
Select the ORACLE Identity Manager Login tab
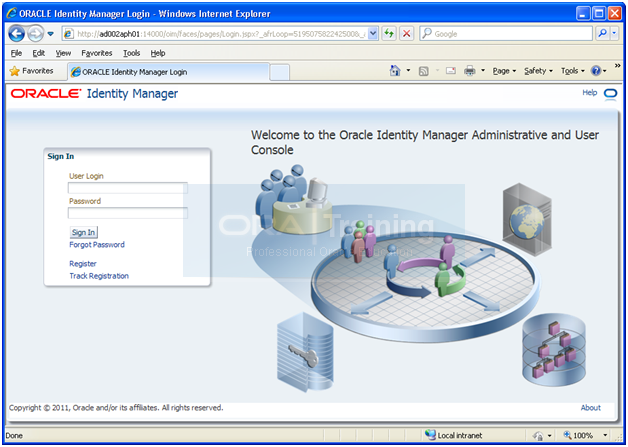(x=168, y=72)
